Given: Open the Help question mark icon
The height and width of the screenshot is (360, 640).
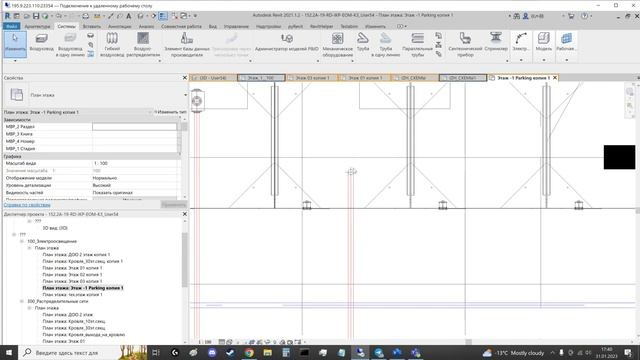Looking at the screenshot, I should click(x=584, y=16).
